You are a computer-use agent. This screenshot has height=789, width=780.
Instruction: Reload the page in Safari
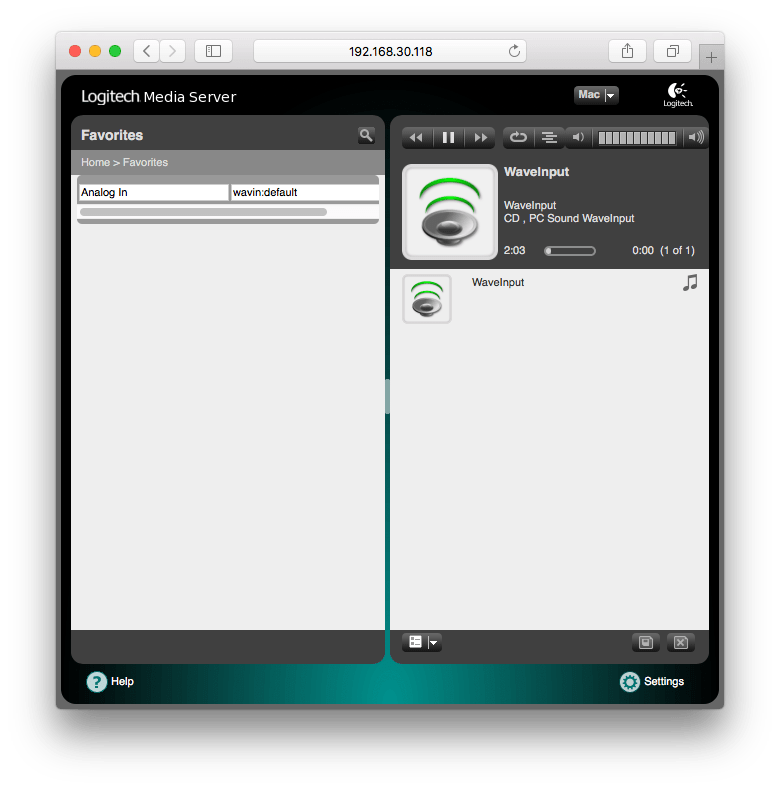(x=514, y=51)
